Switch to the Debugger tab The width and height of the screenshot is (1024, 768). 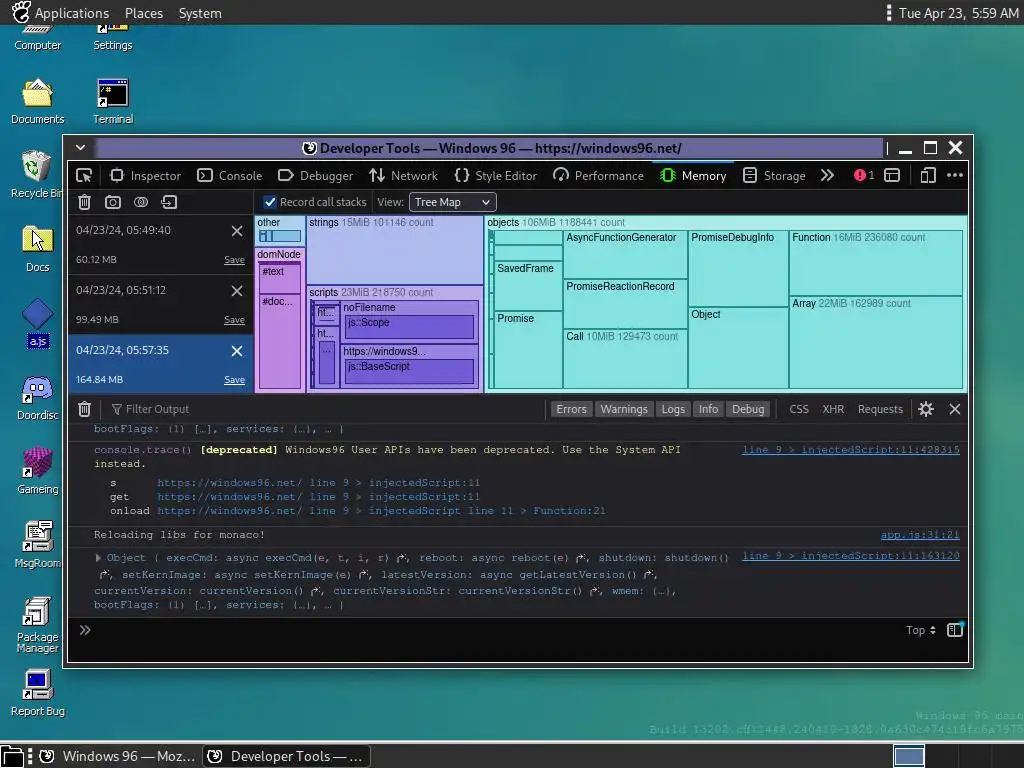click(316, 176)
